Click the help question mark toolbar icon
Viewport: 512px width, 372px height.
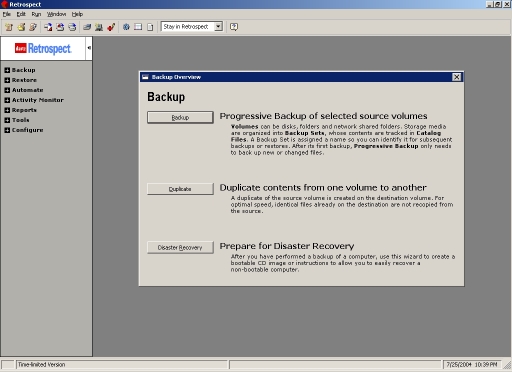click(x=234, y=27)
